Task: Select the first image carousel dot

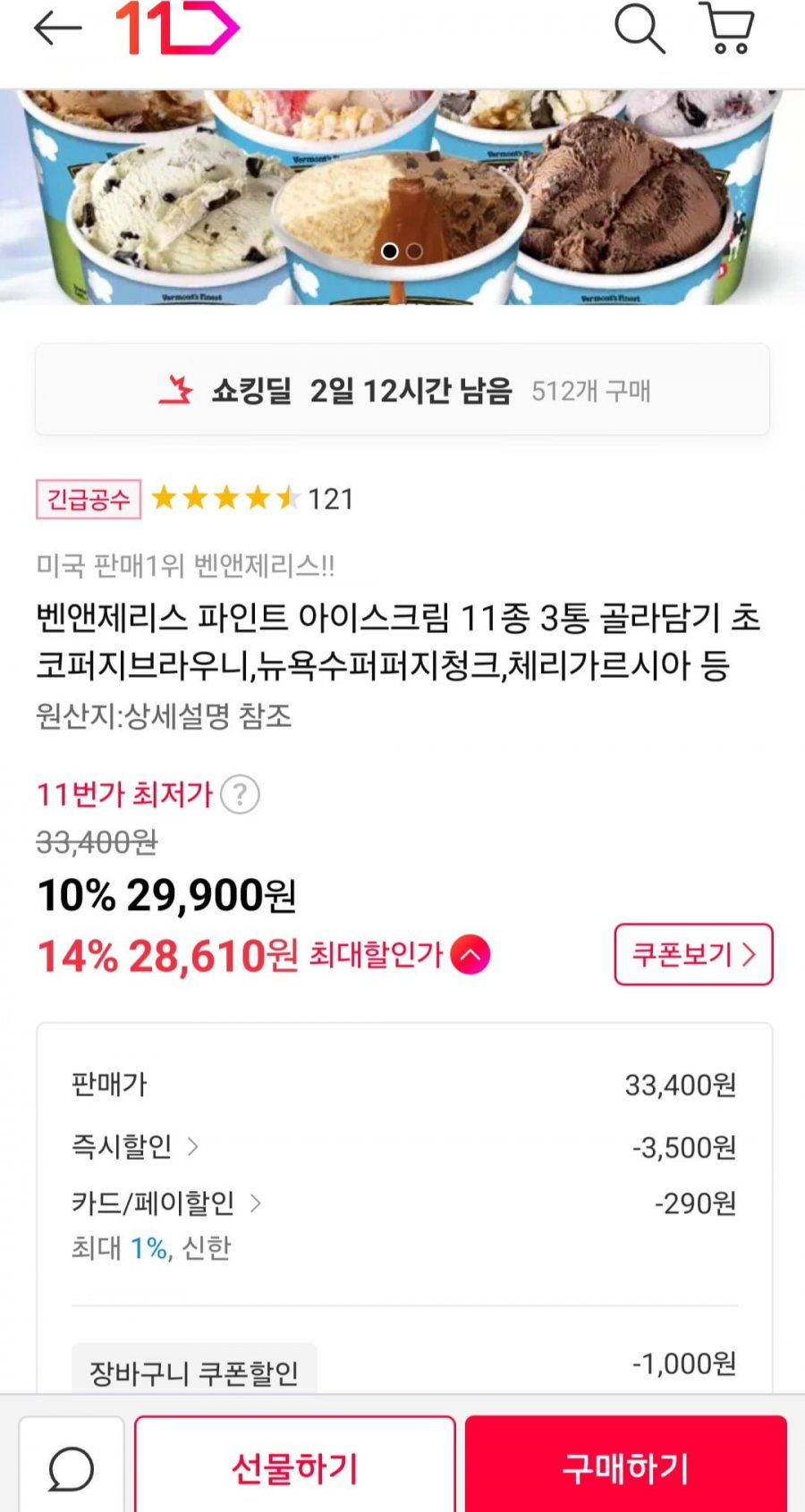Action: (390, 251)
